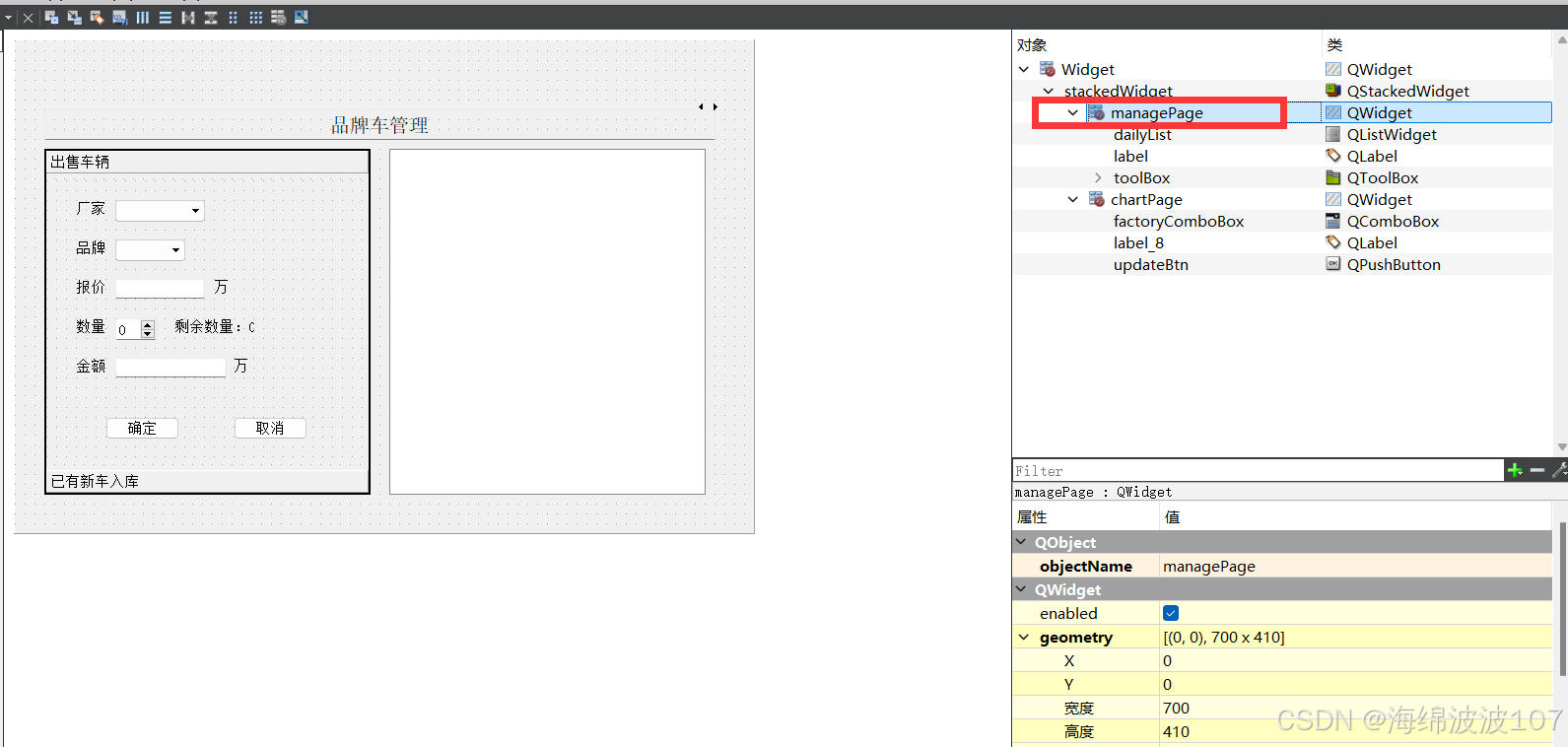The width and height of the screenshot is (1568, 747).
Task: Click the Adjust Size toolbar icon
Action: coord(302,18)
